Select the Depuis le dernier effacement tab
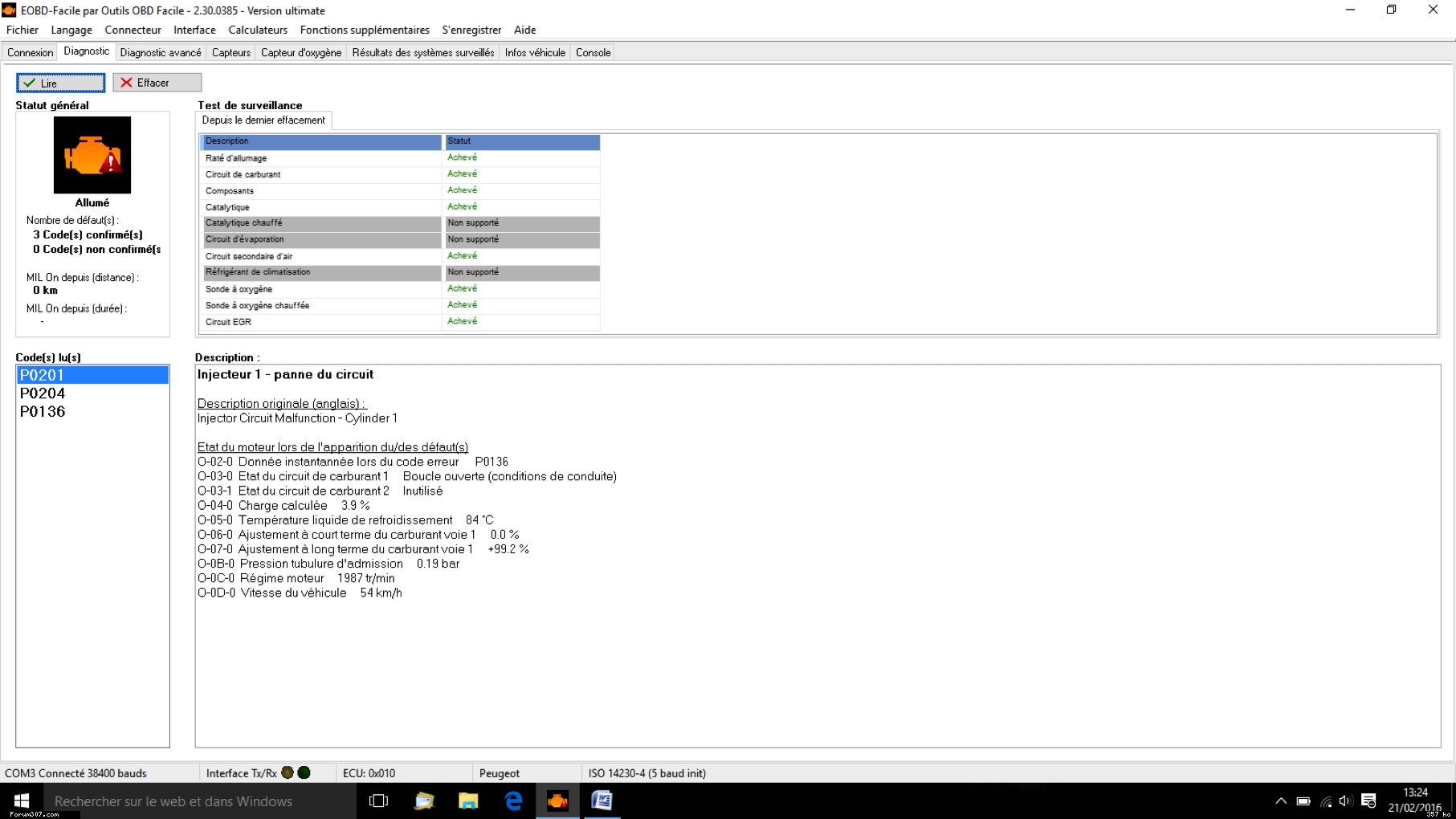The height and width of the screenshot is (819, 1456). pyautogui.click(x=263, y=120)
